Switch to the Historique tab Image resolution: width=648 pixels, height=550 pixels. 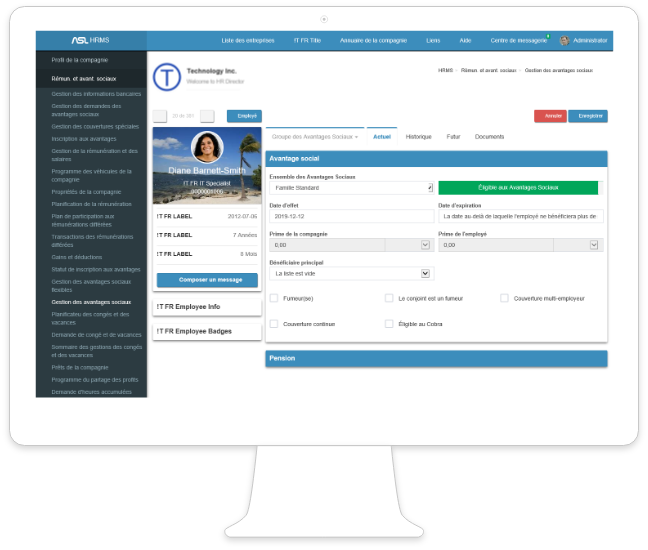(418, 137)
